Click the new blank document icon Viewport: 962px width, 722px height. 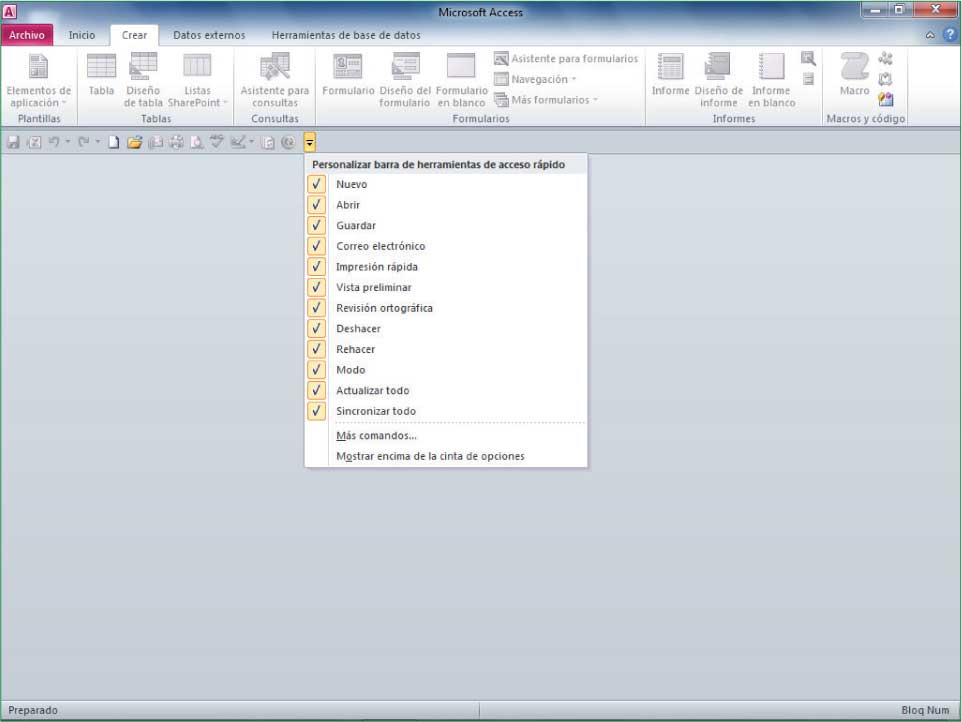[114, 142]
